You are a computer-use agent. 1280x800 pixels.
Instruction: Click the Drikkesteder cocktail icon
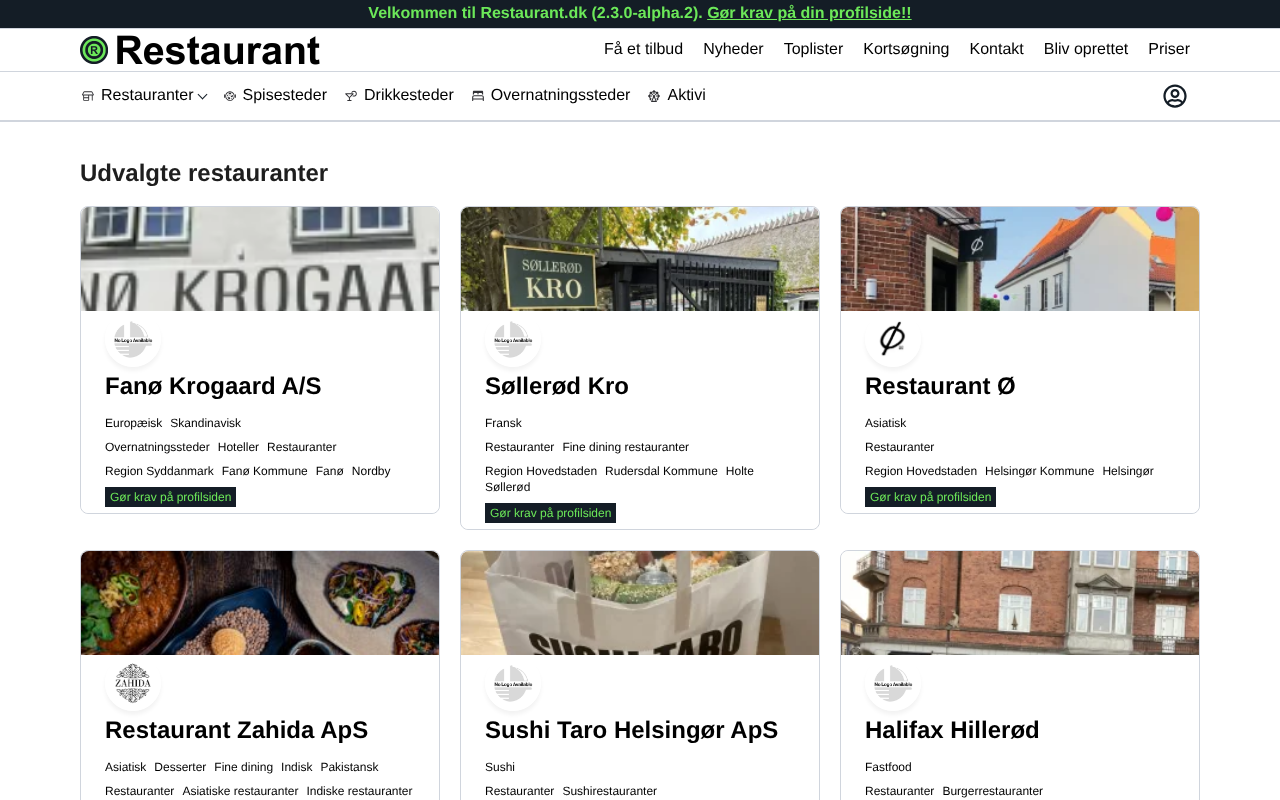pos(351,96)
